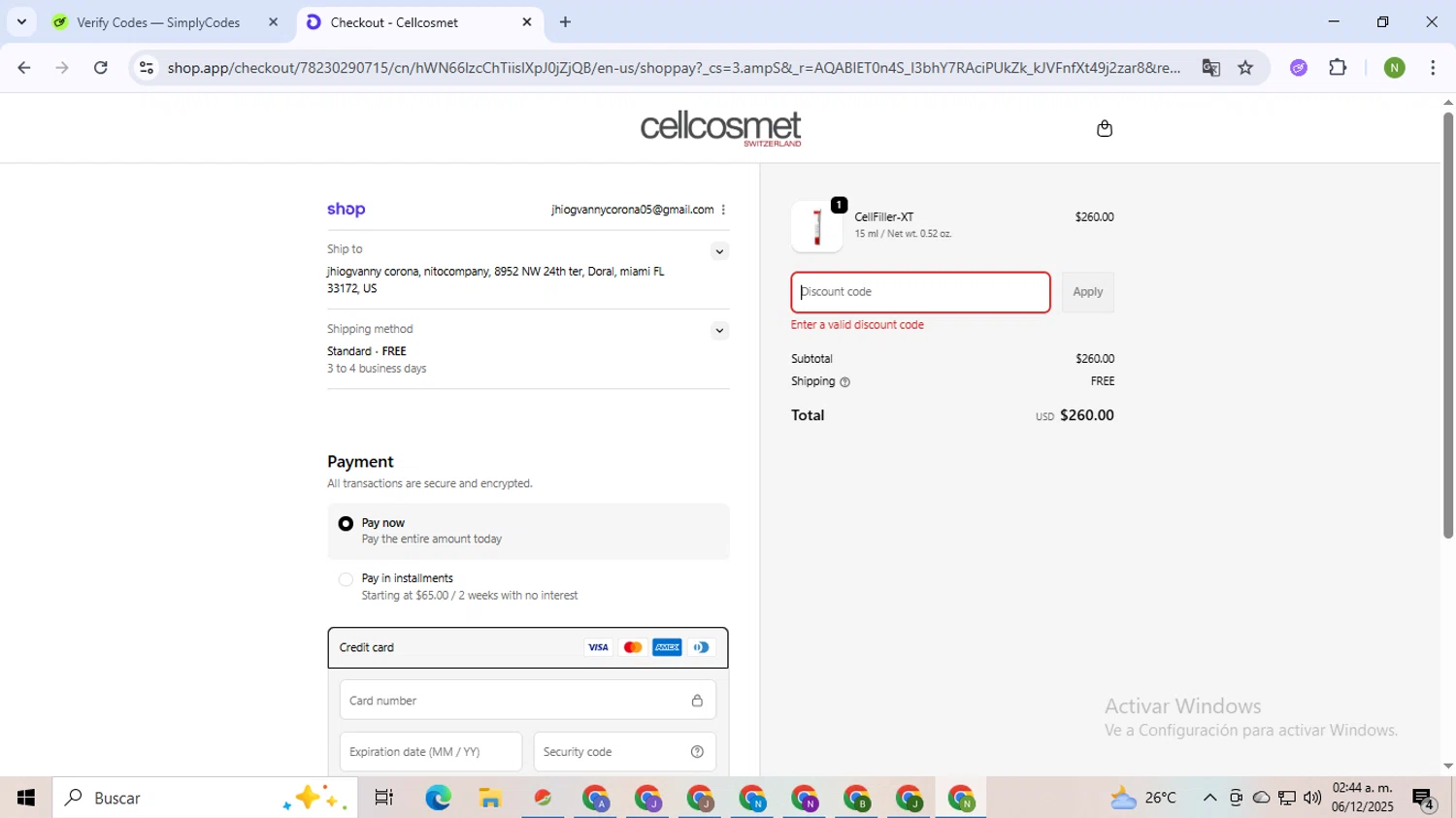Open the Chrome extensions puzzle icon
Image resolution: width=1456 pixels, height=818 pixels.
(1338, 68)
